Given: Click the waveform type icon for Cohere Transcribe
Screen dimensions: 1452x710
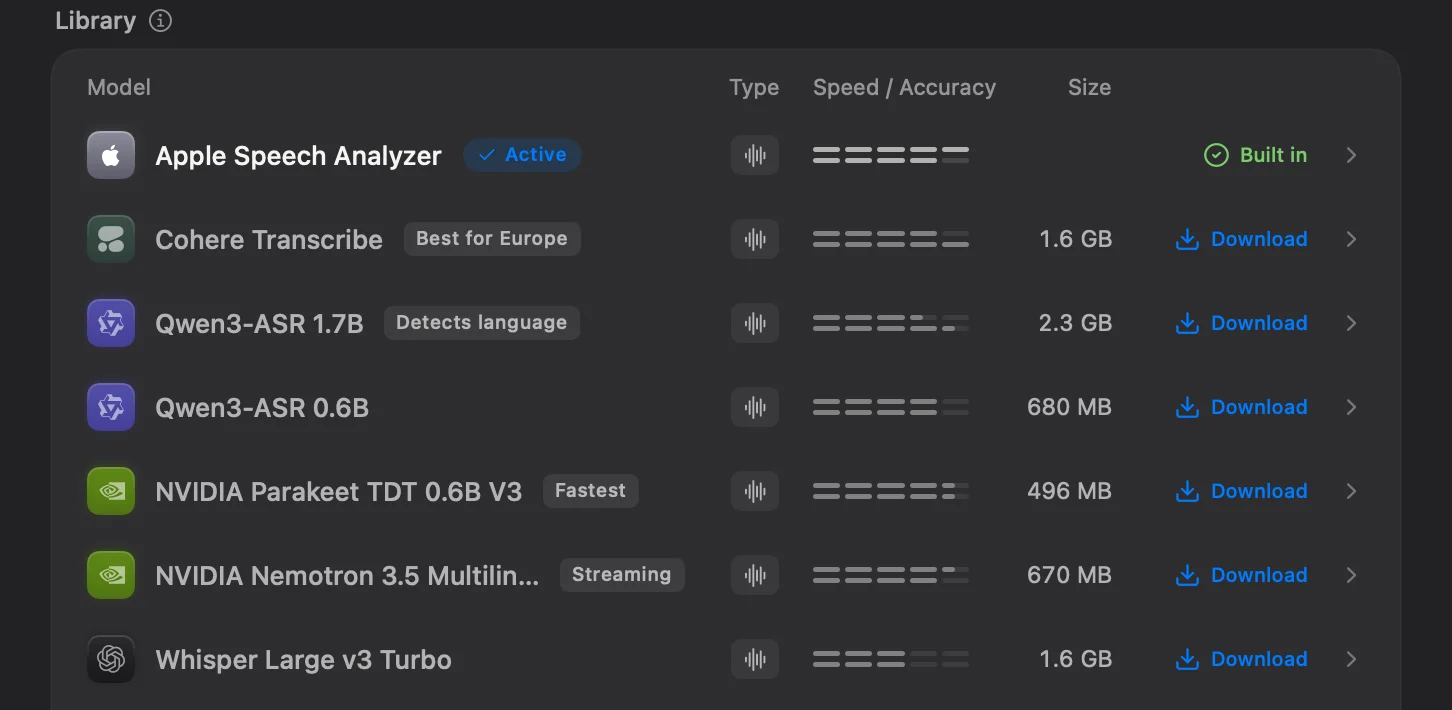Looking at the screenshot, I should 755,239.
